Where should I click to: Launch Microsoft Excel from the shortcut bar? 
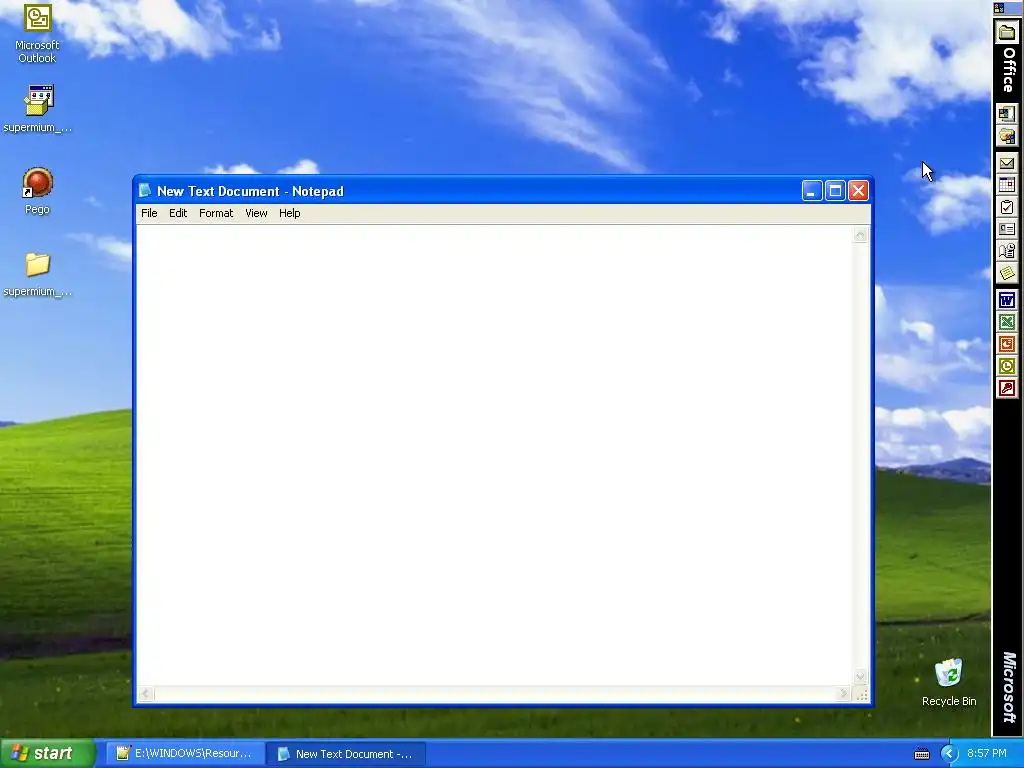1007,323
